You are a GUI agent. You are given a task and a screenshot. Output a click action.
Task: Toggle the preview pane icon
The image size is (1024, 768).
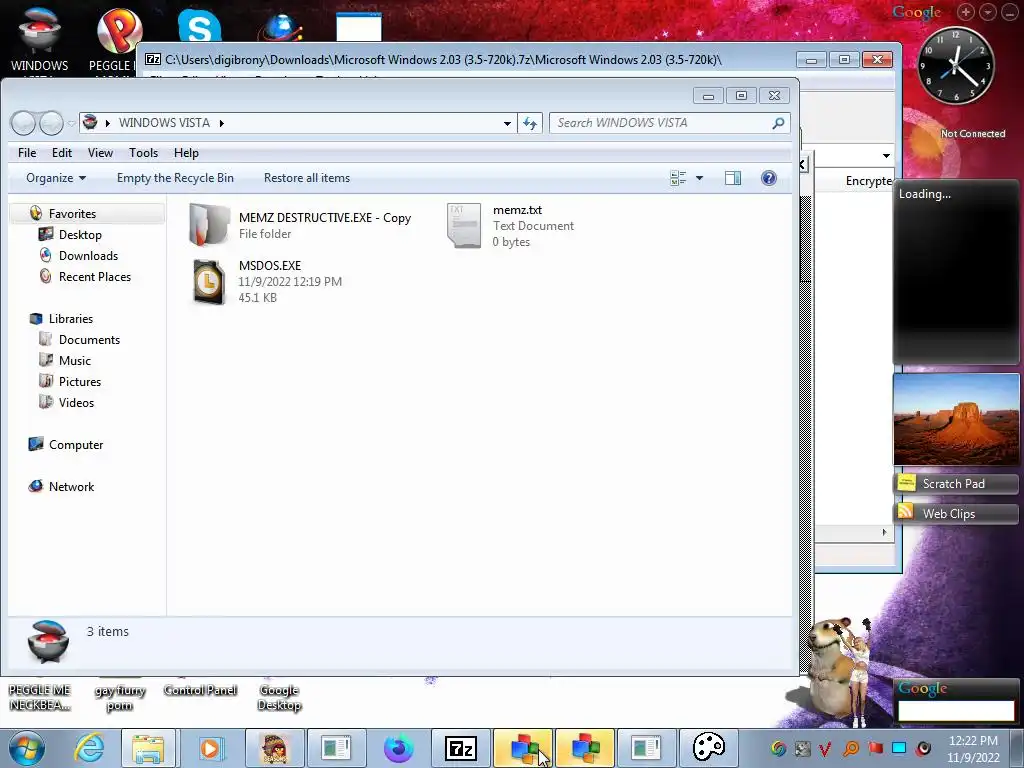(x=733, y=178)
